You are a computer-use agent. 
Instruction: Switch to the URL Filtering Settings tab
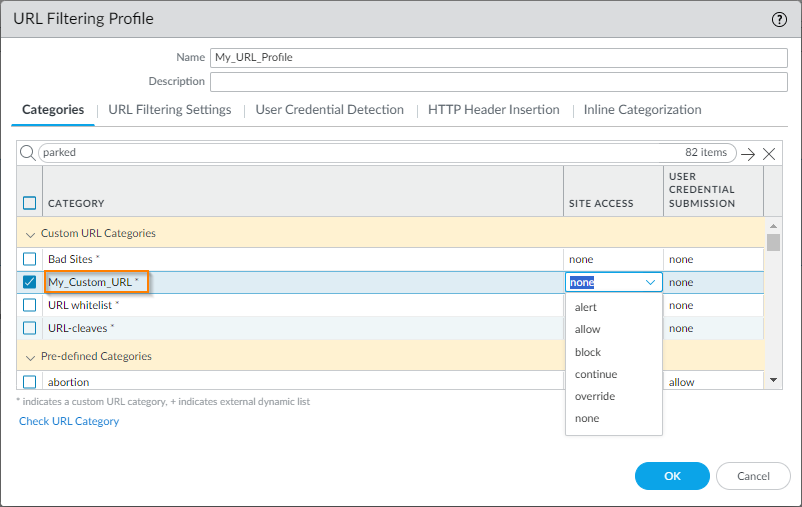(x=170, y=110)
